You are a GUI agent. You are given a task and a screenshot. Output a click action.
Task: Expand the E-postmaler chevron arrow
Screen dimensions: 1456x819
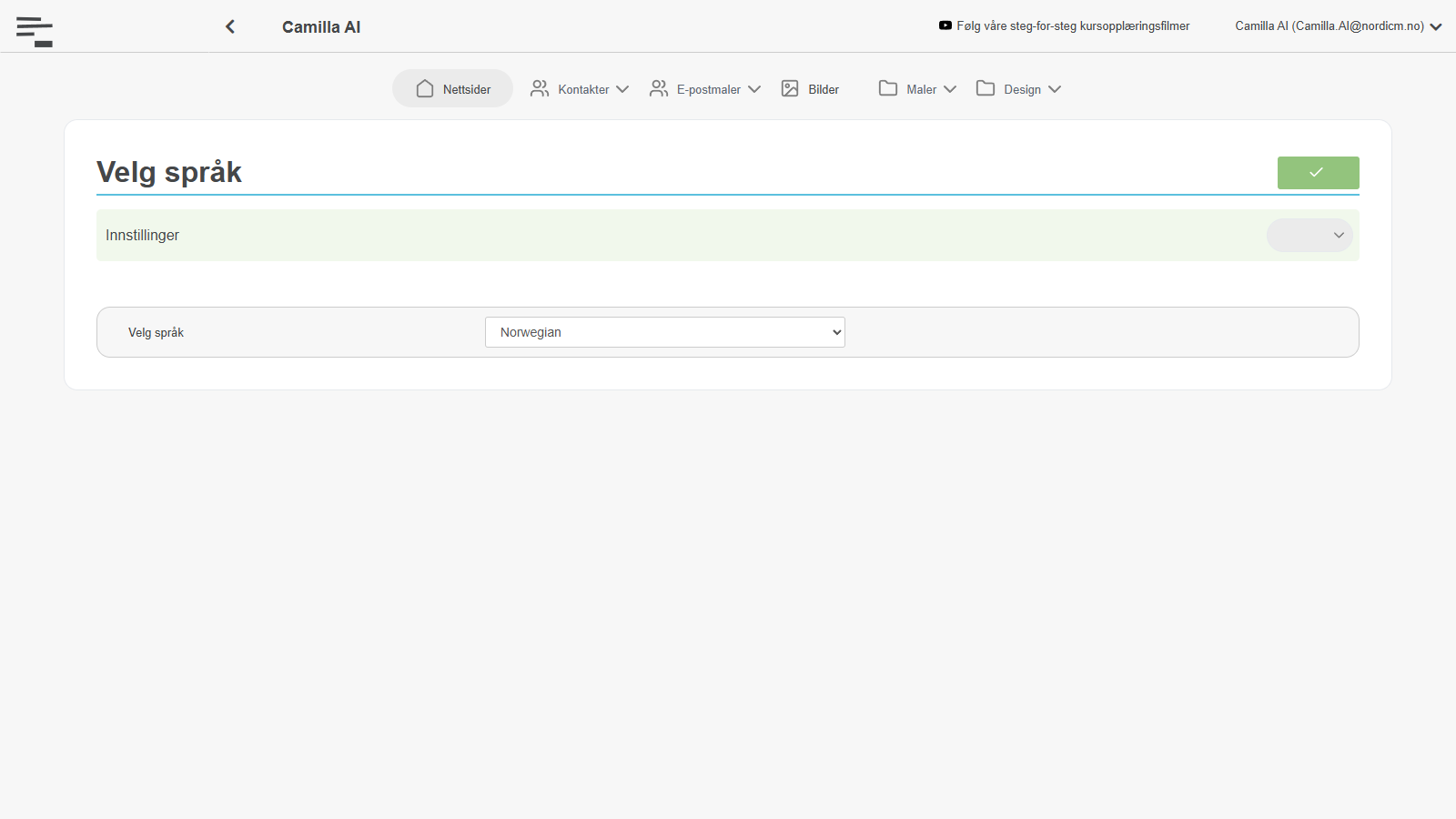point(754,89)
